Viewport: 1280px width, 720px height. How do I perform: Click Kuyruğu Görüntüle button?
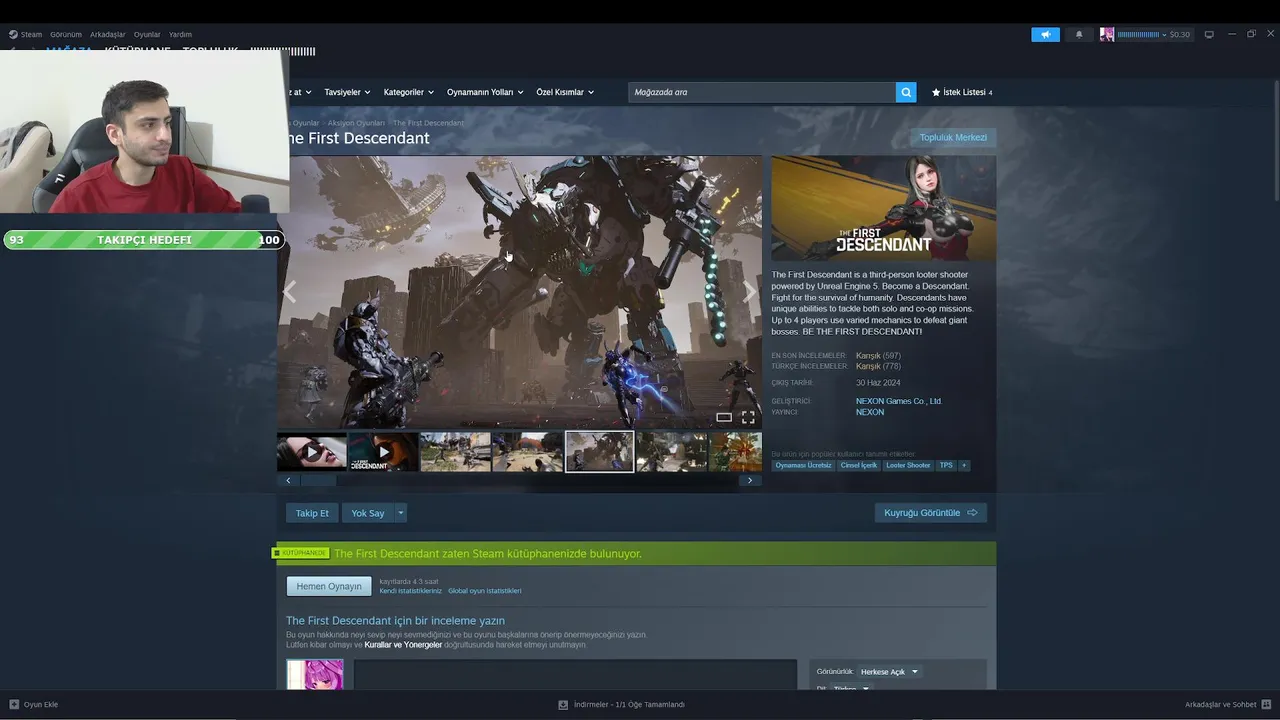(931, 513)
